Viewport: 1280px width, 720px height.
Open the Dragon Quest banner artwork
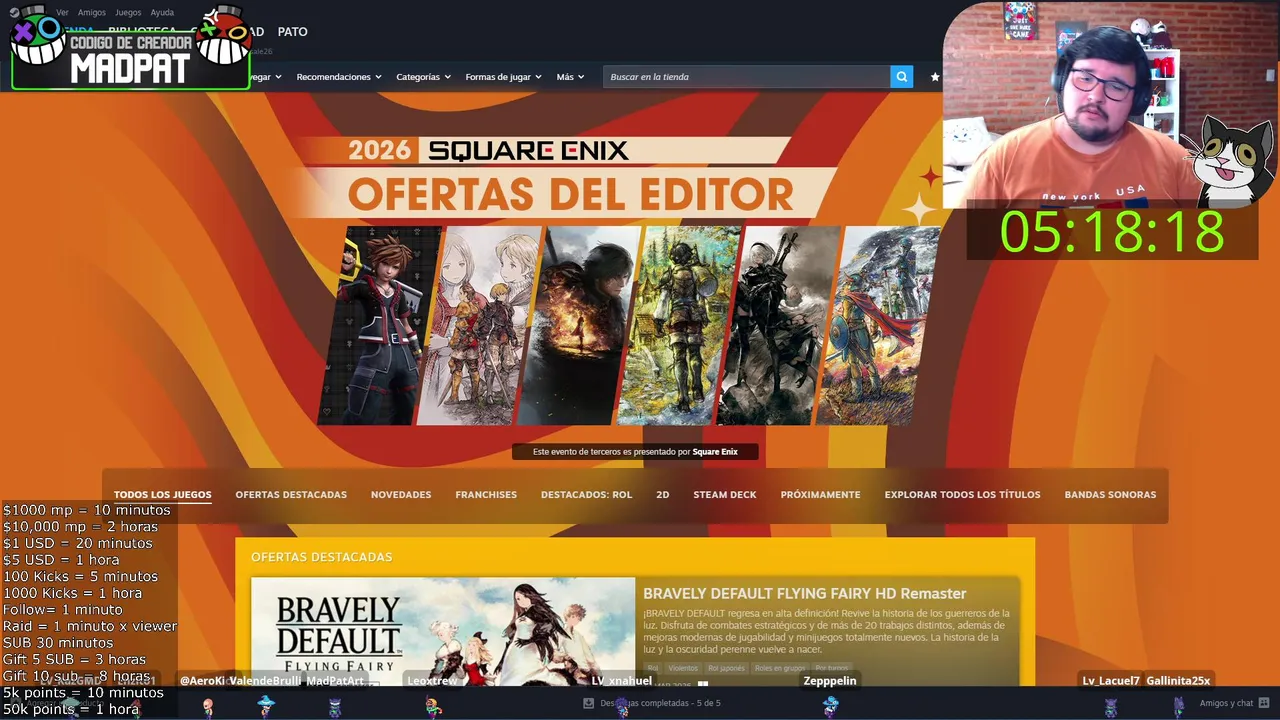pyautogui.click(x=880, y=325)
